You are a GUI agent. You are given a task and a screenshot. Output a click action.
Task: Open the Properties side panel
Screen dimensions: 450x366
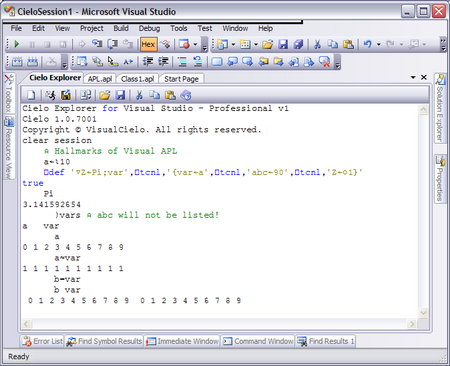pyautogui.click(x=440, y=178)
